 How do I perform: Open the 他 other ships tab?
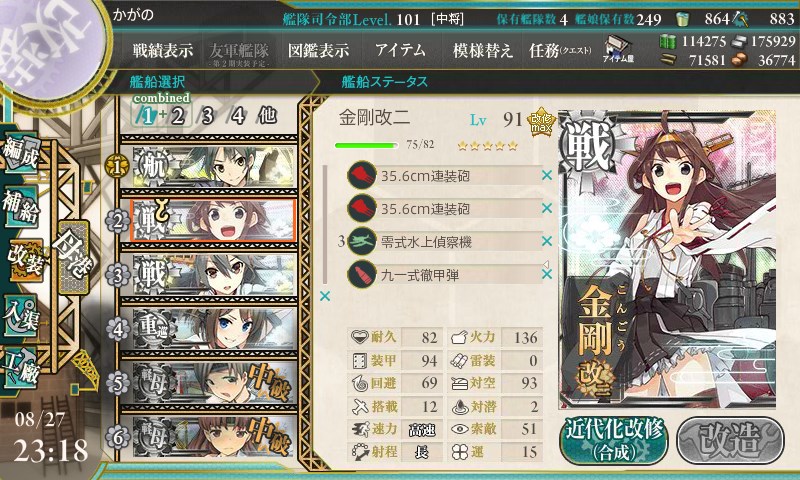pos(267,115)
